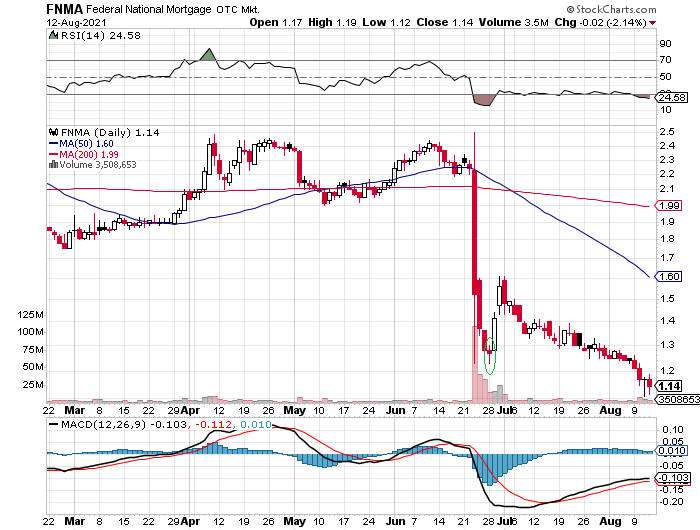700x530 pixels.
Task: Click the MA(50) 1.60 legend entry
Action: point(81,143)
